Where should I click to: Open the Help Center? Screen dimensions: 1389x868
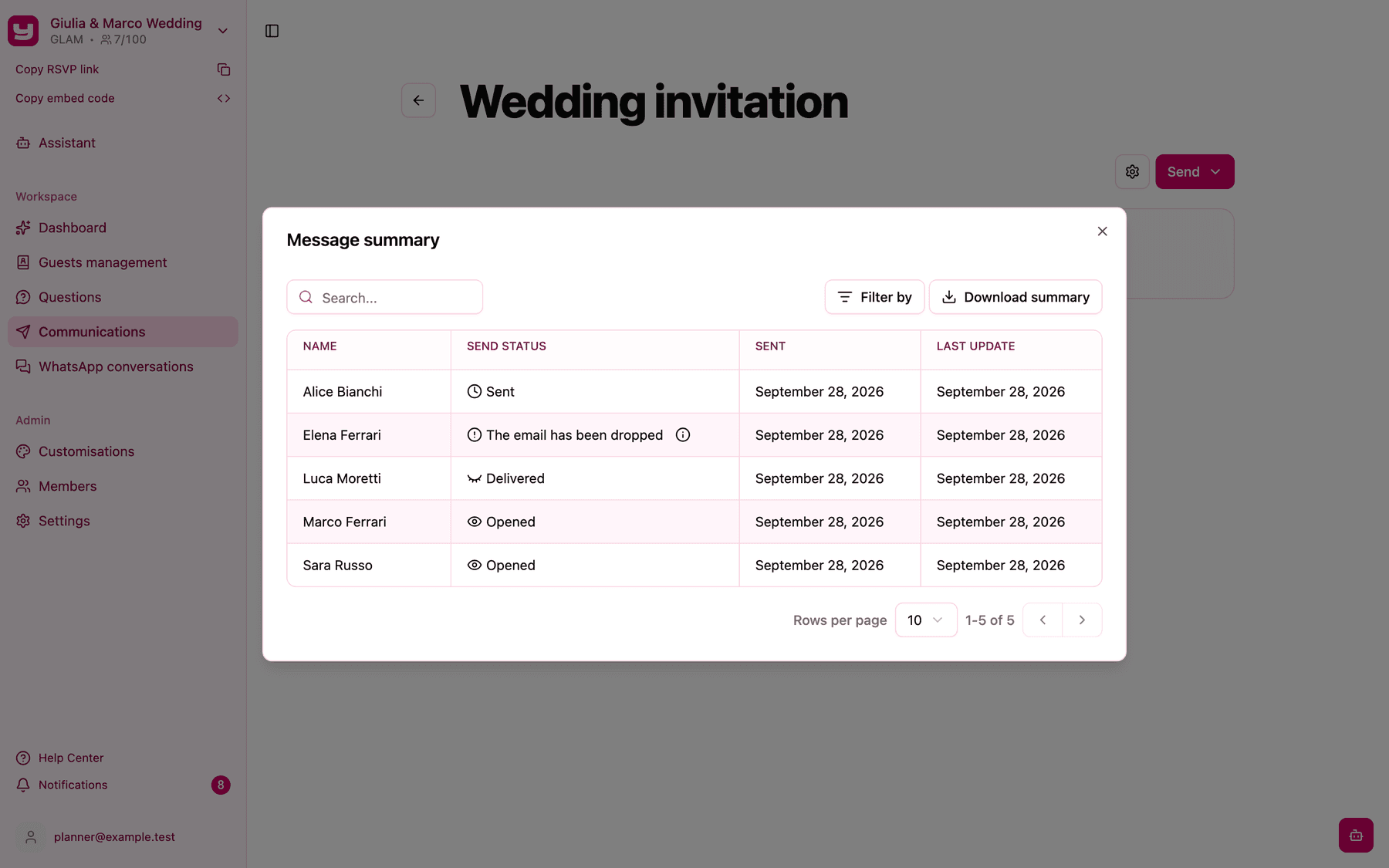pyautogui.click(x=123, y=758)
